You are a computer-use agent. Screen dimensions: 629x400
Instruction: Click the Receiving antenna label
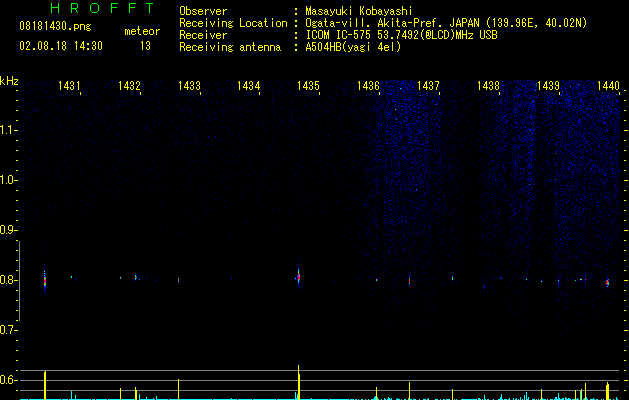point(230,47)
